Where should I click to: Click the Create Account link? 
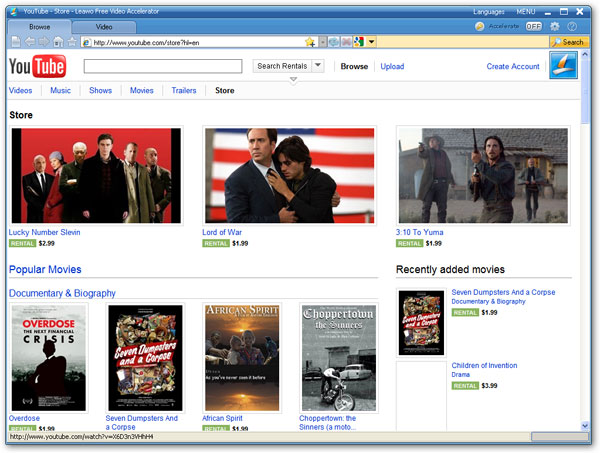pyautogui.click(x=513, y=67)
